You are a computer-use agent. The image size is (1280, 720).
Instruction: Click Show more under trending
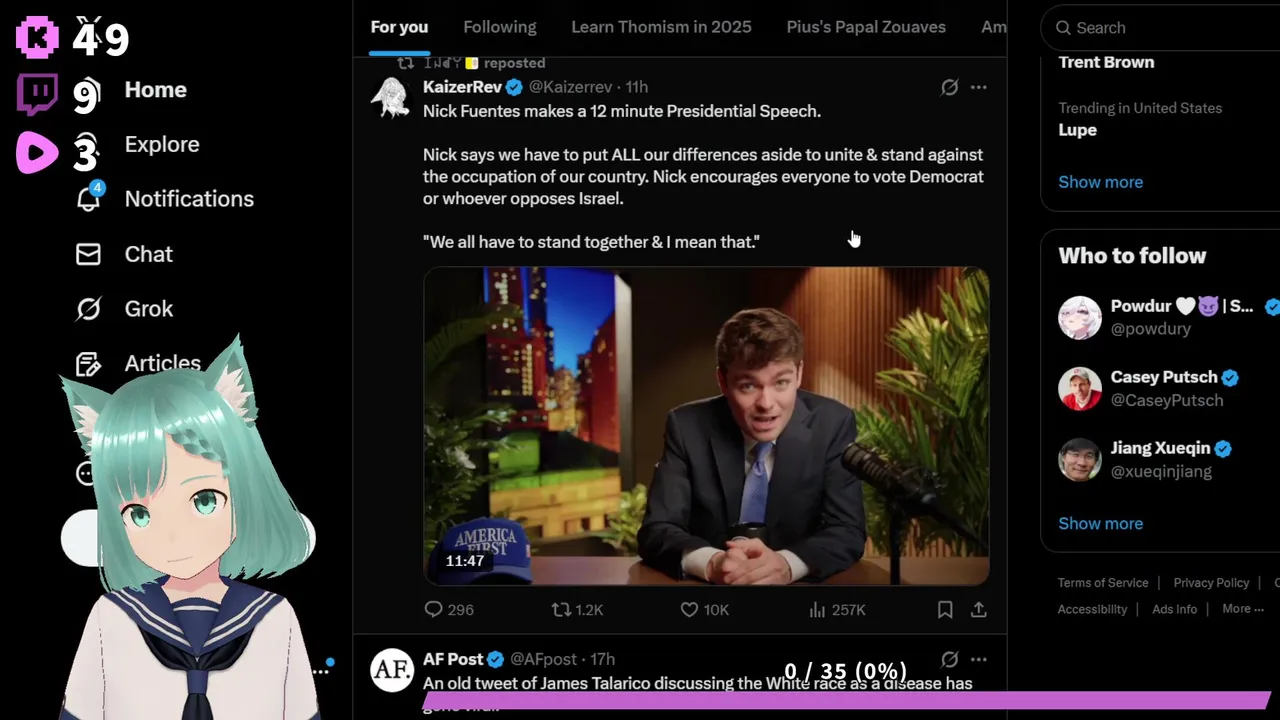coord(1100,182)
